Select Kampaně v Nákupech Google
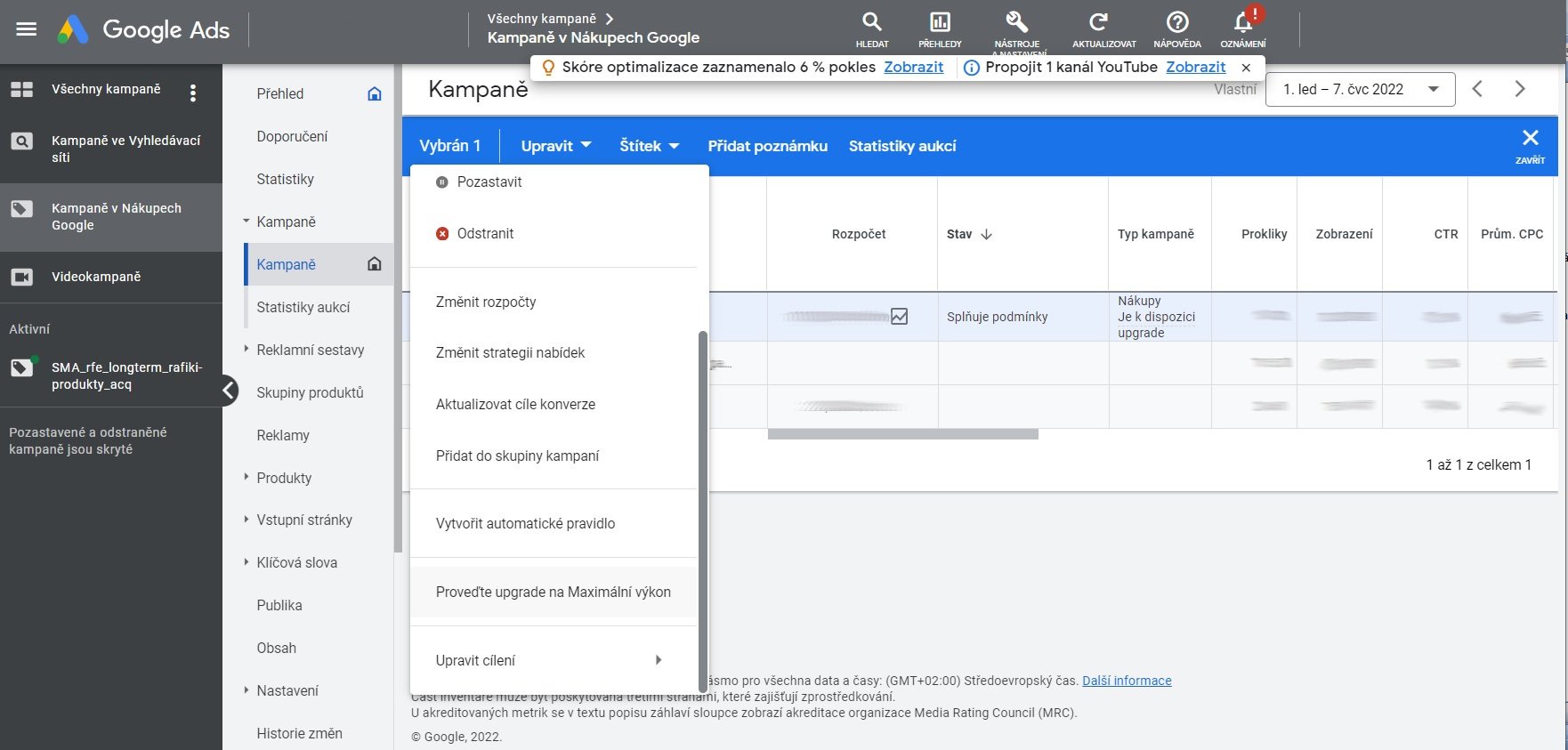 pos(111,217)
